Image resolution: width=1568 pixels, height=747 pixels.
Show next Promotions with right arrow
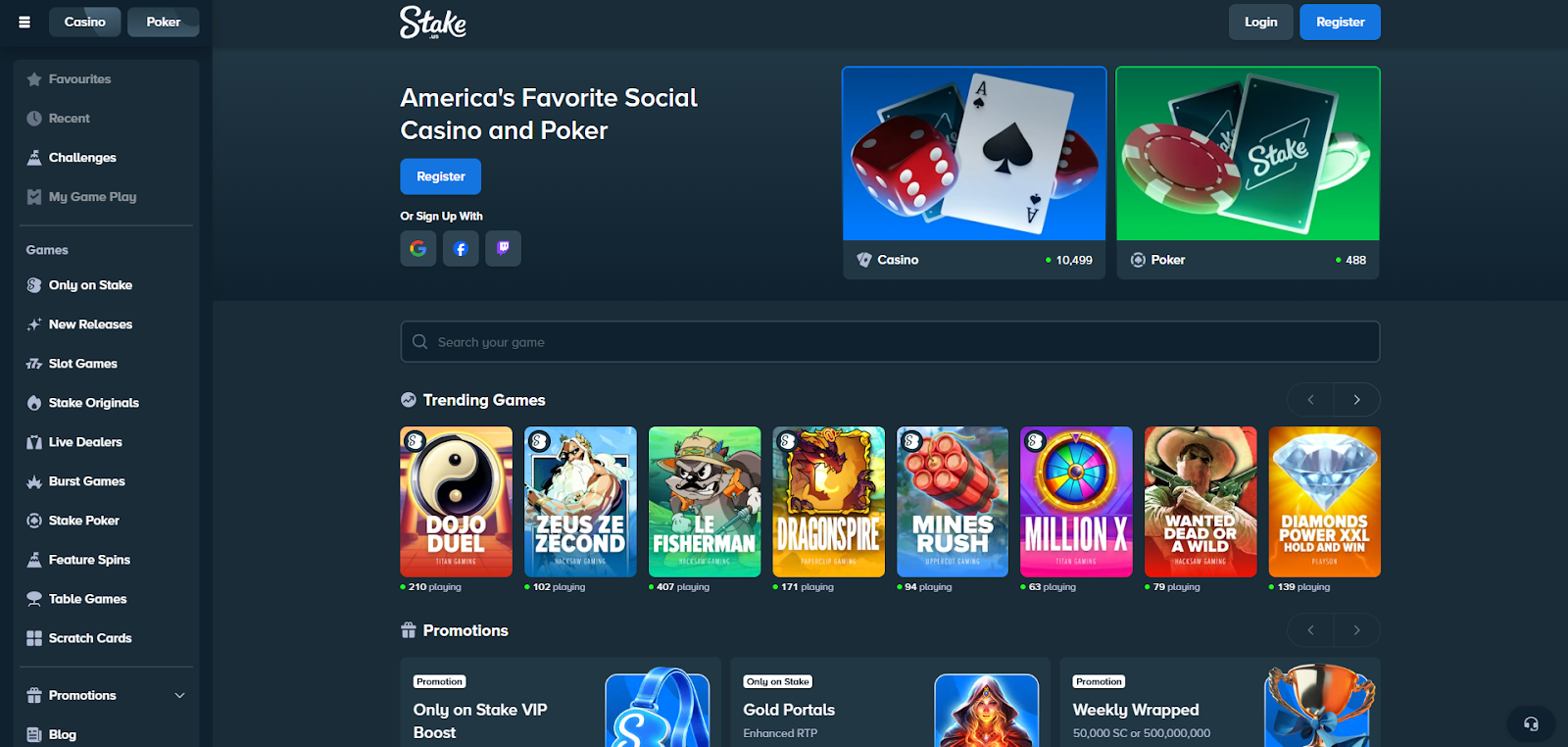click(1356, 630)
